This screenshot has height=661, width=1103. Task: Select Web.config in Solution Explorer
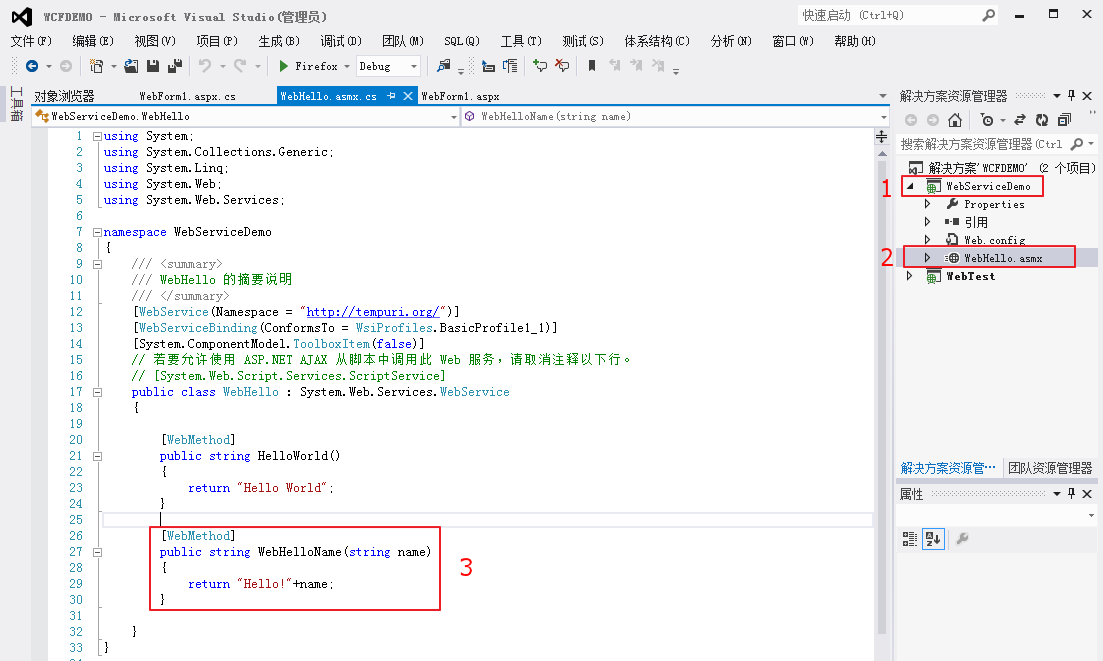pyautogui.click(x=994, y=240)
